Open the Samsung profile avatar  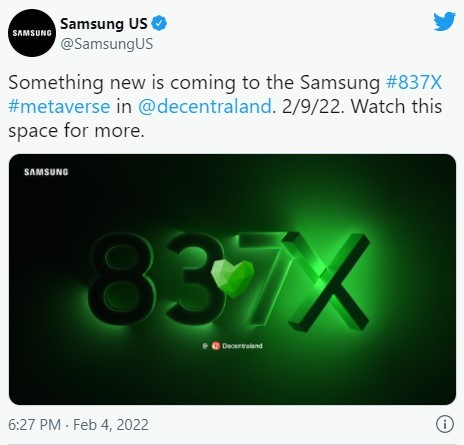[x=32, y=33]
